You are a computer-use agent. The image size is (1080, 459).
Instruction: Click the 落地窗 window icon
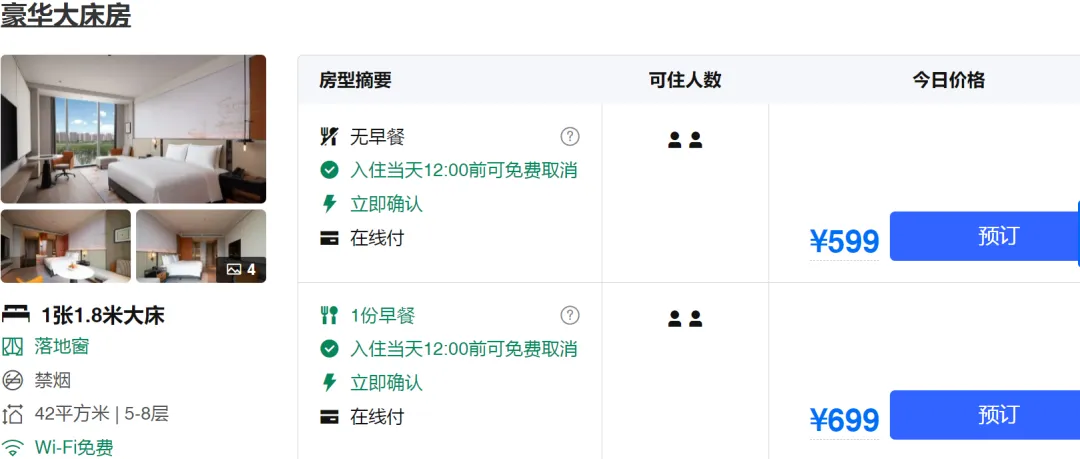[12, 347]
